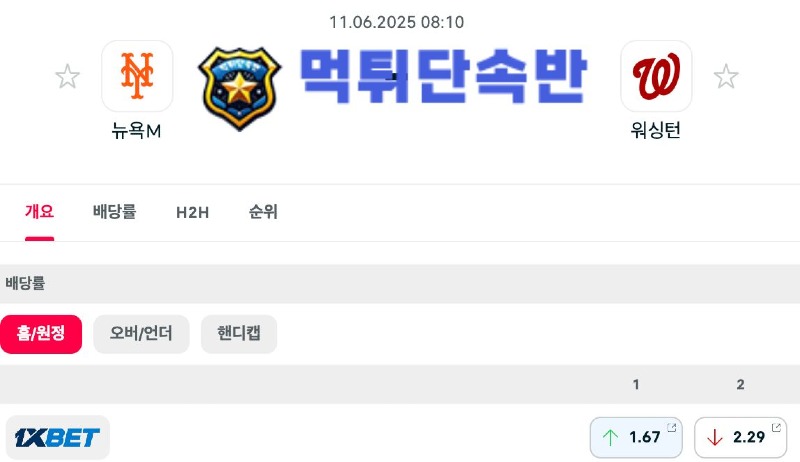The height and width of the screenshot is (462, 800).
Task: Open external link icon on the 1.67 odds
Action: 672,427
